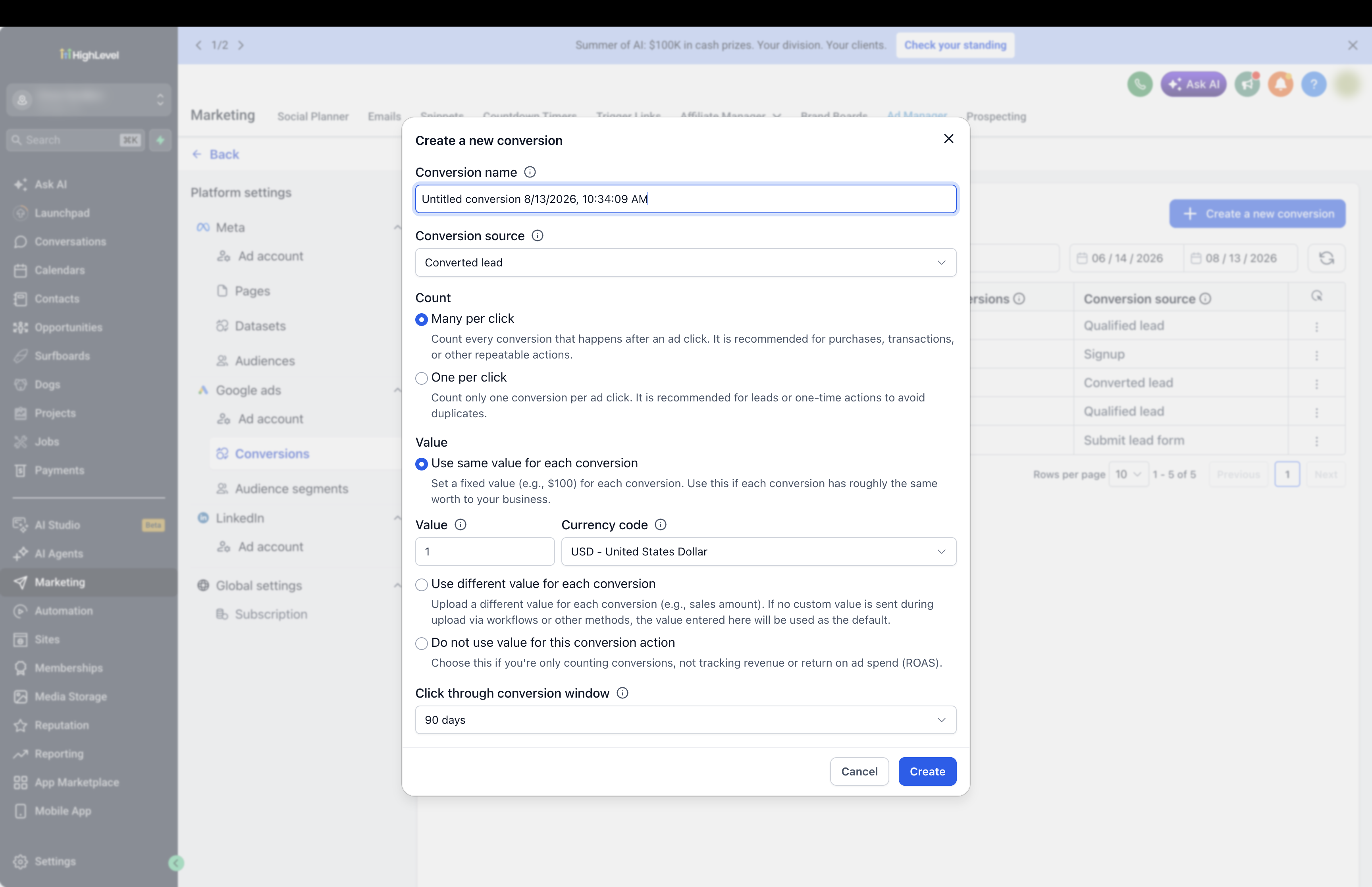This screenshot has height=887, width=1372.
Task: Collapse the Global settings section
Action: point(397,586)
